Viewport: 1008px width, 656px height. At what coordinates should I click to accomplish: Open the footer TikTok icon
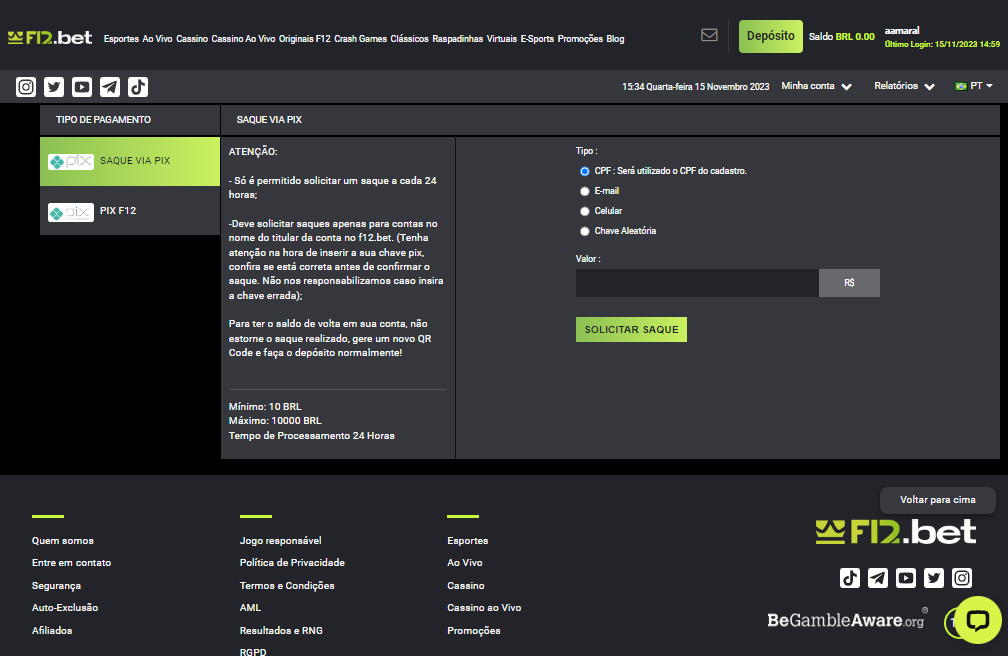850,578
